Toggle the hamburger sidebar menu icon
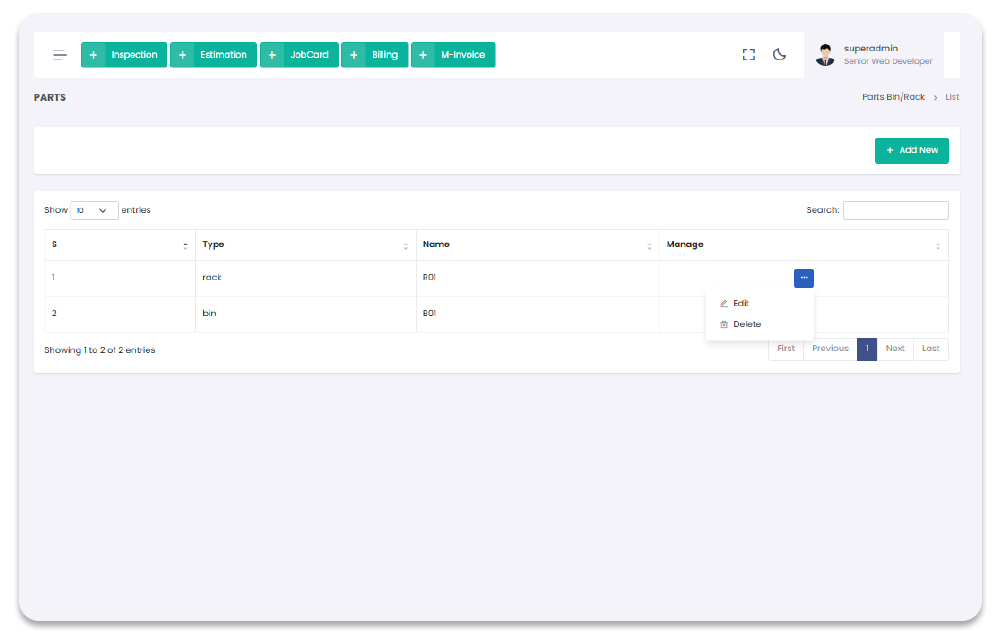Image resolution: width=1000 pixels, height=633 pixels. coord(60,55)
